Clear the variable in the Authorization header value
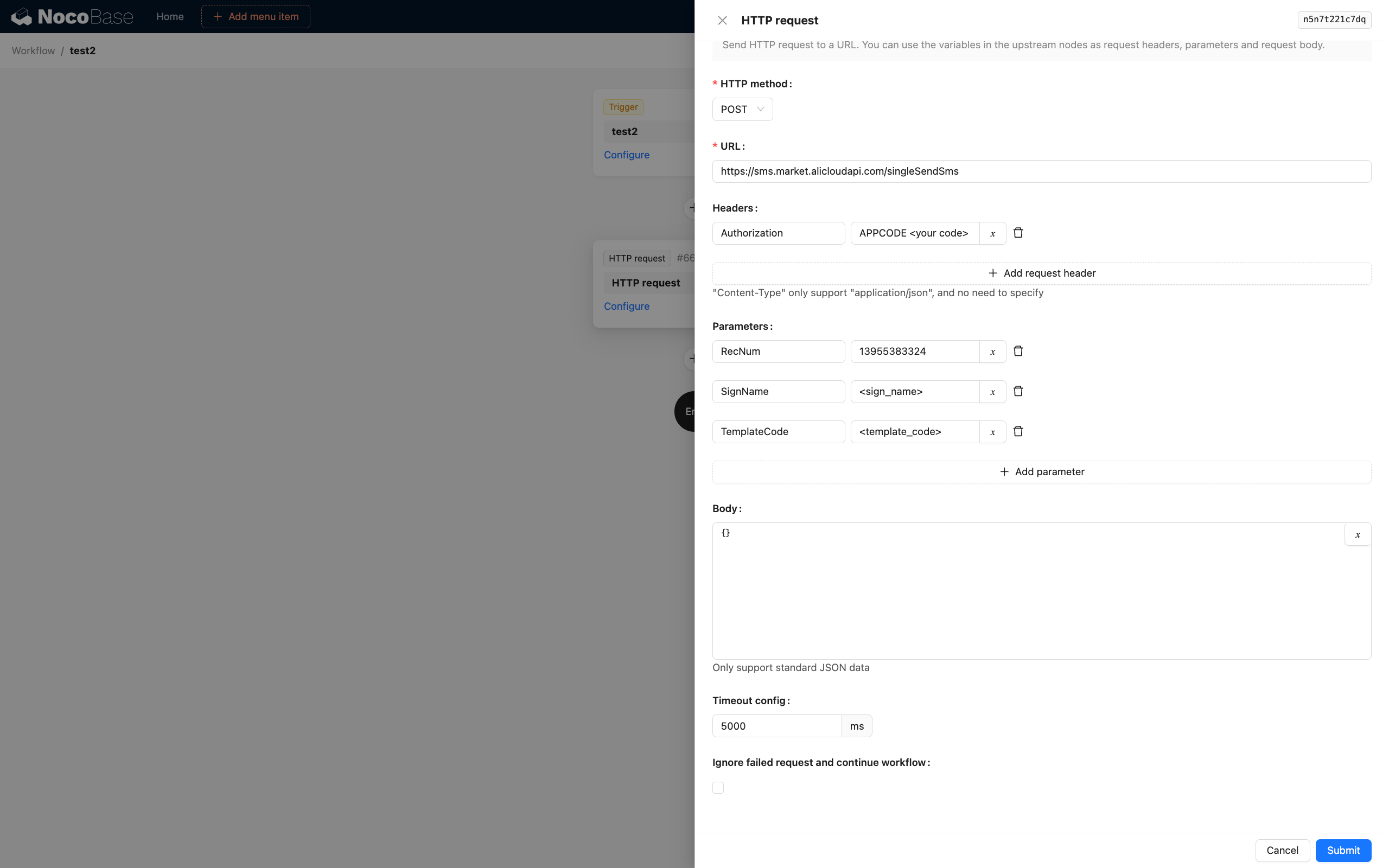The height and width of the screenshot is (868, 1389). point(992,233)
